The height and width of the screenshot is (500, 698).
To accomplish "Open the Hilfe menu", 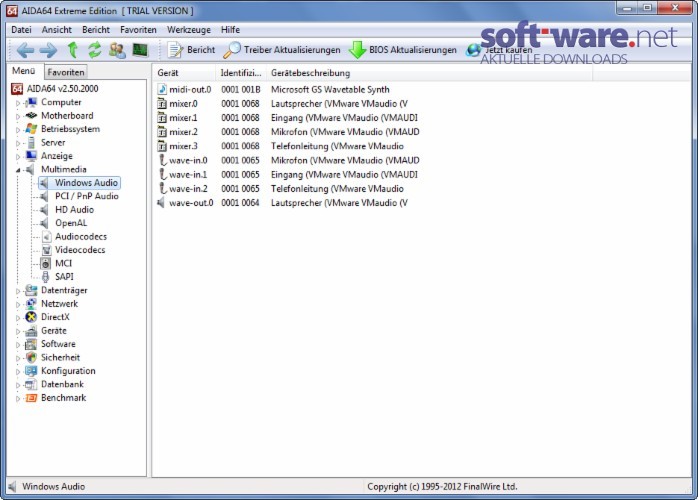I will click(x=230, y=30).
